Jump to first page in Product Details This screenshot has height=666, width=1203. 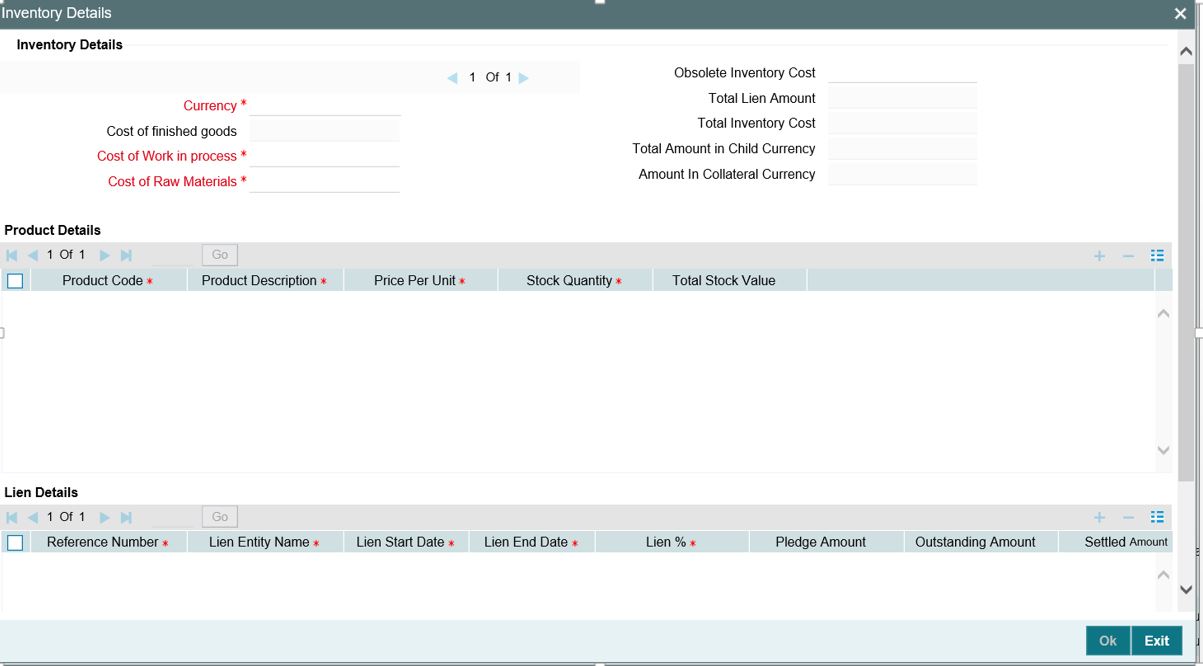coord(12,255)
